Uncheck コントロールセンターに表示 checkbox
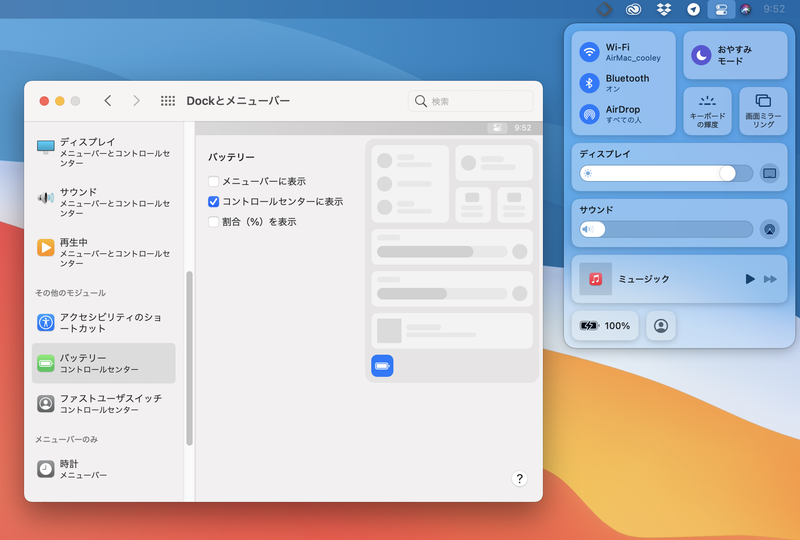800x540 pixels. point(213,202)
